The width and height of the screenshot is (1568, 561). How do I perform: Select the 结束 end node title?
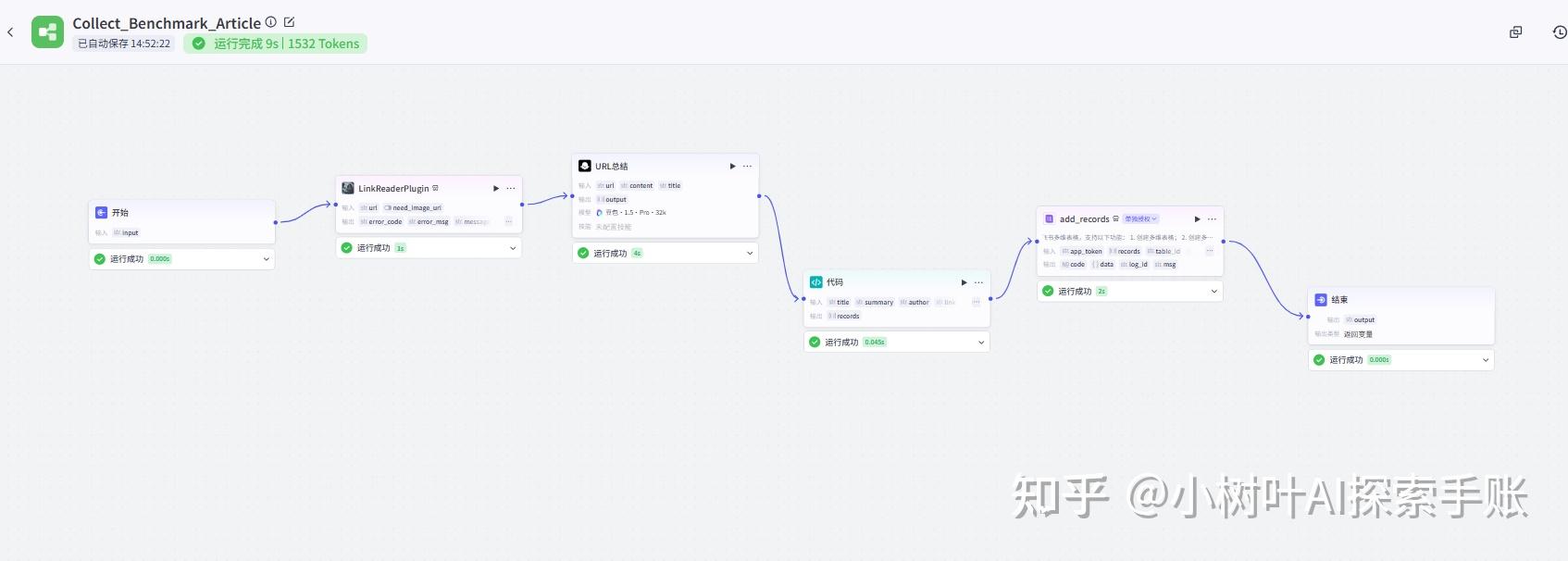pyautogui.click(x=1339, y=300)
